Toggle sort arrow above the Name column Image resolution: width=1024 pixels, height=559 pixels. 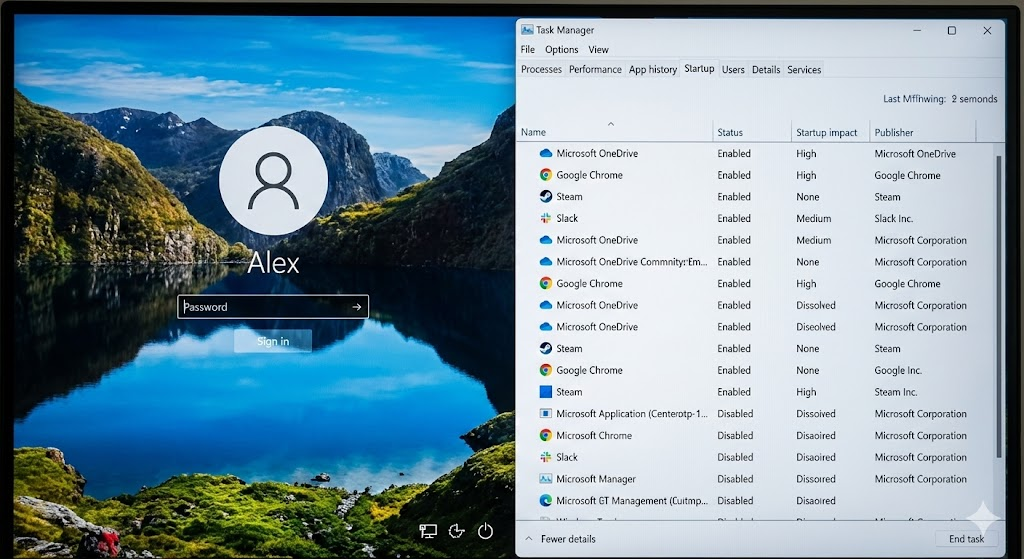[x=611, y=123]
